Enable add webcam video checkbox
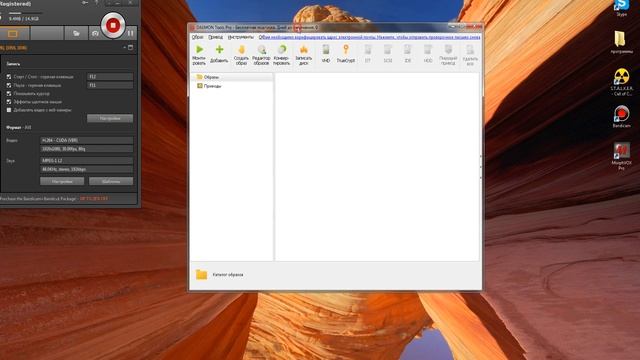This screenshot has width=640, height=360. pyautogui.click(x=9, y=110)
